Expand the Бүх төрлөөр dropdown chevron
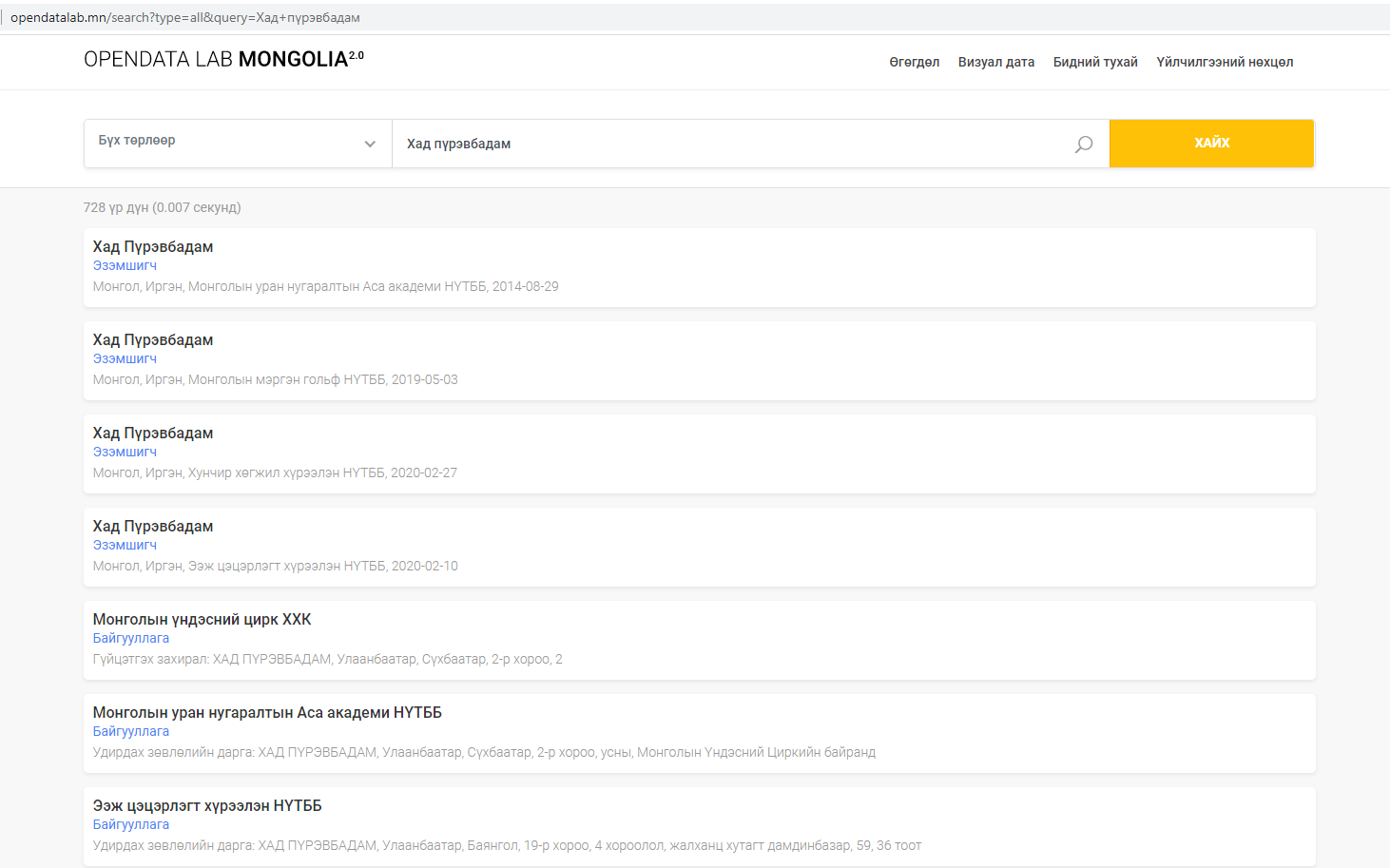Image resolution: width=1390 pixels, height=868 pixels. [370, 145]
